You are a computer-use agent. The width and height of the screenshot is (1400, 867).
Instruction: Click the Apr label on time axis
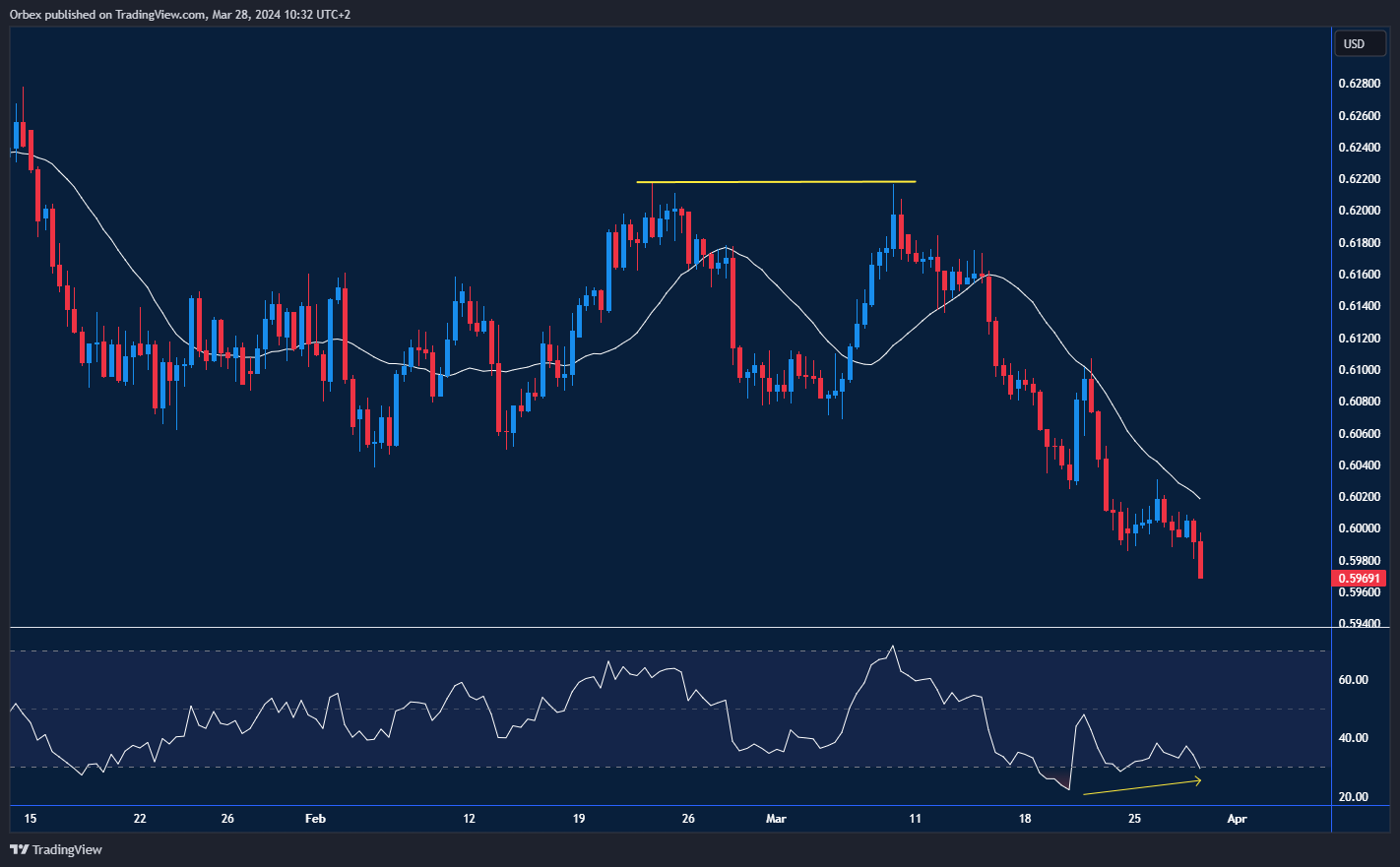[x=1238, y=819]
